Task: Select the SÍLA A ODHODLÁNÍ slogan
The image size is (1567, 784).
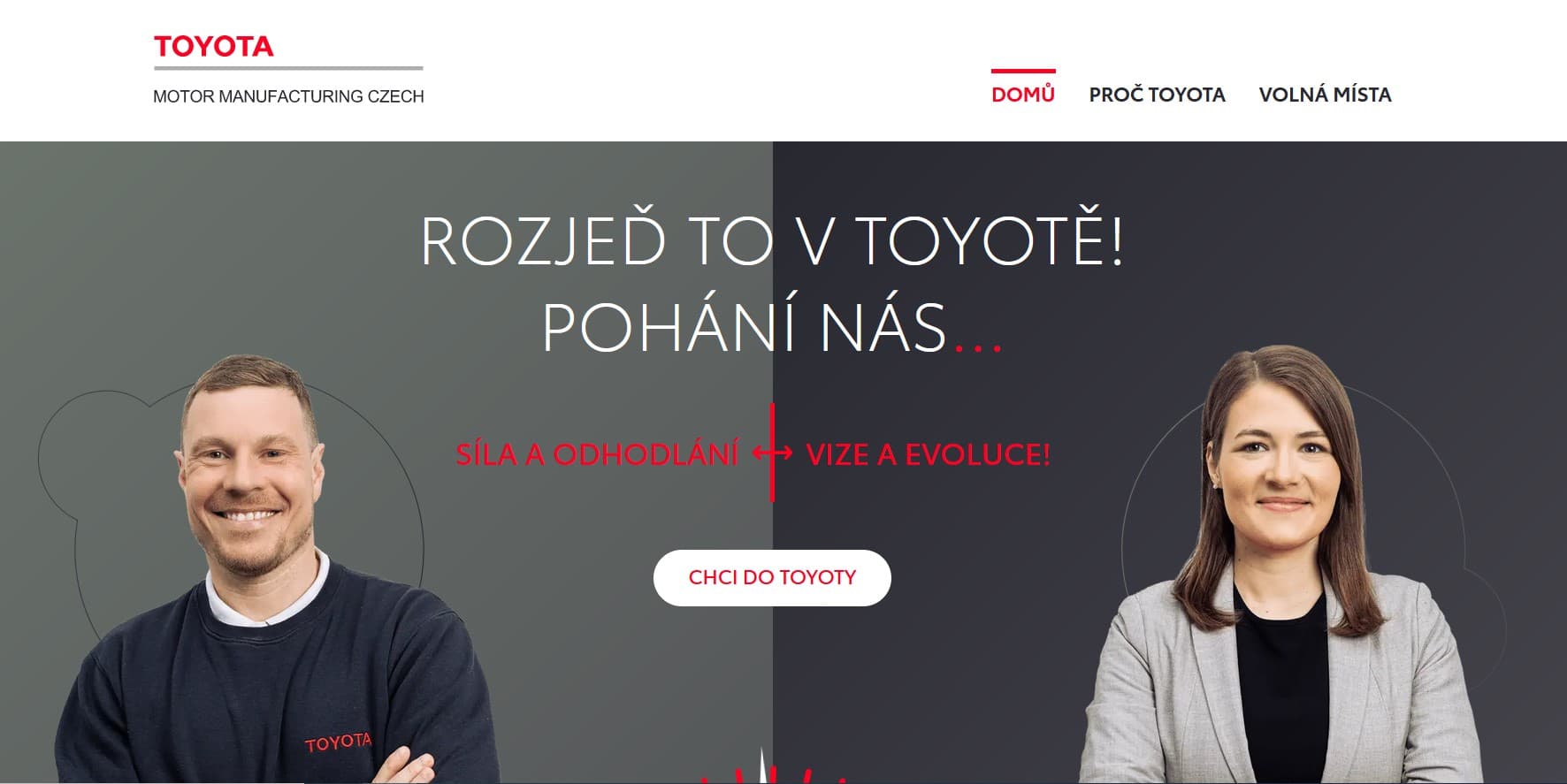Action: [x=597, y=454]
